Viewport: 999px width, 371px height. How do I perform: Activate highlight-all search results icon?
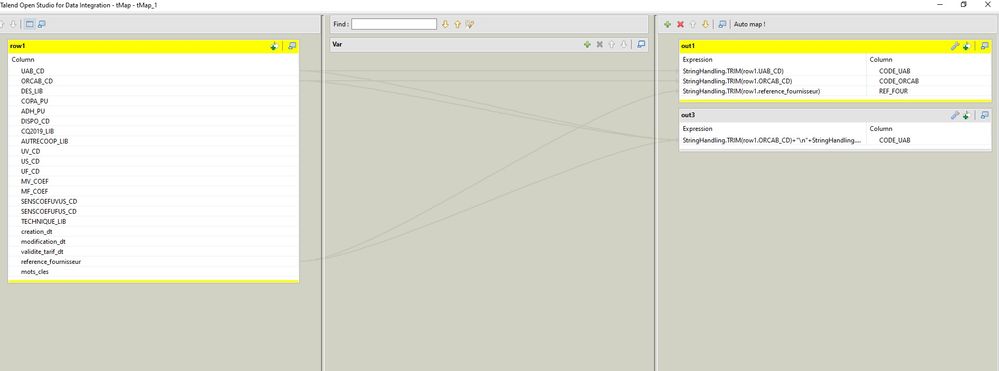pyautogui.click(x=470, y=24)
